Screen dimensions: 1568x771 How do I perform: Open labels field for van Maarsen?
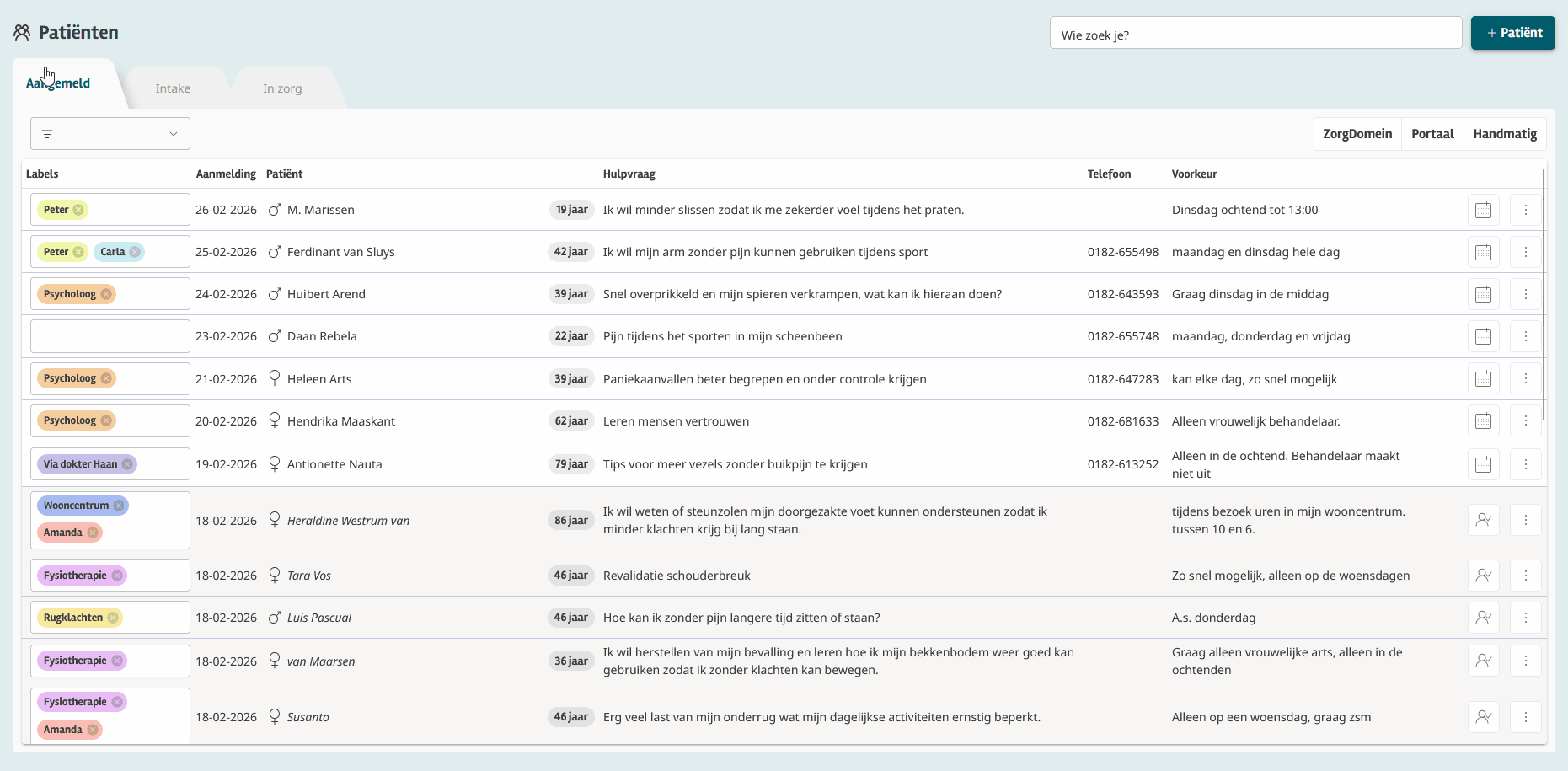[x=110, y=661]
